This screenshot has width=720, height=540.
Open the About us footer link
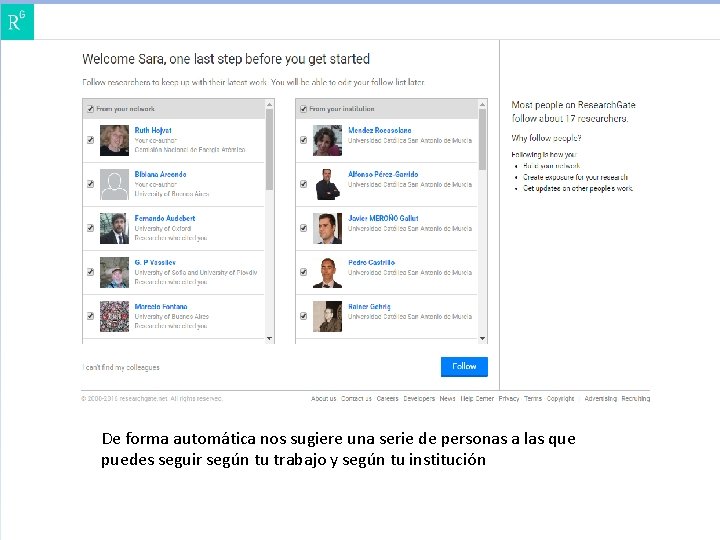click(324, 399)
